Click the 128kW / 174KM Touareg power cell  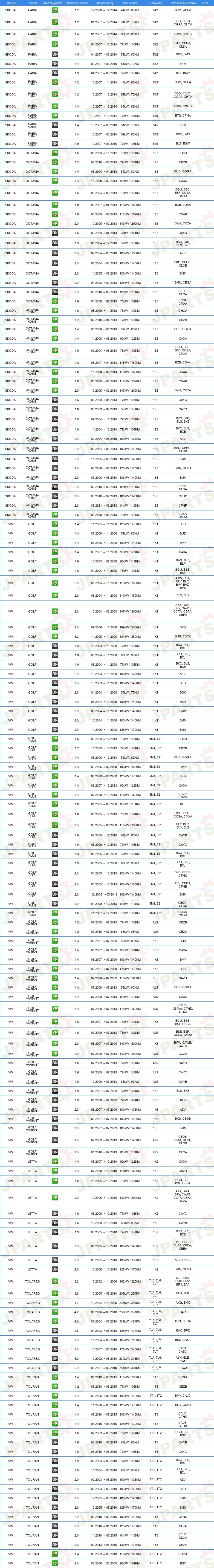tap(129, 1331)
